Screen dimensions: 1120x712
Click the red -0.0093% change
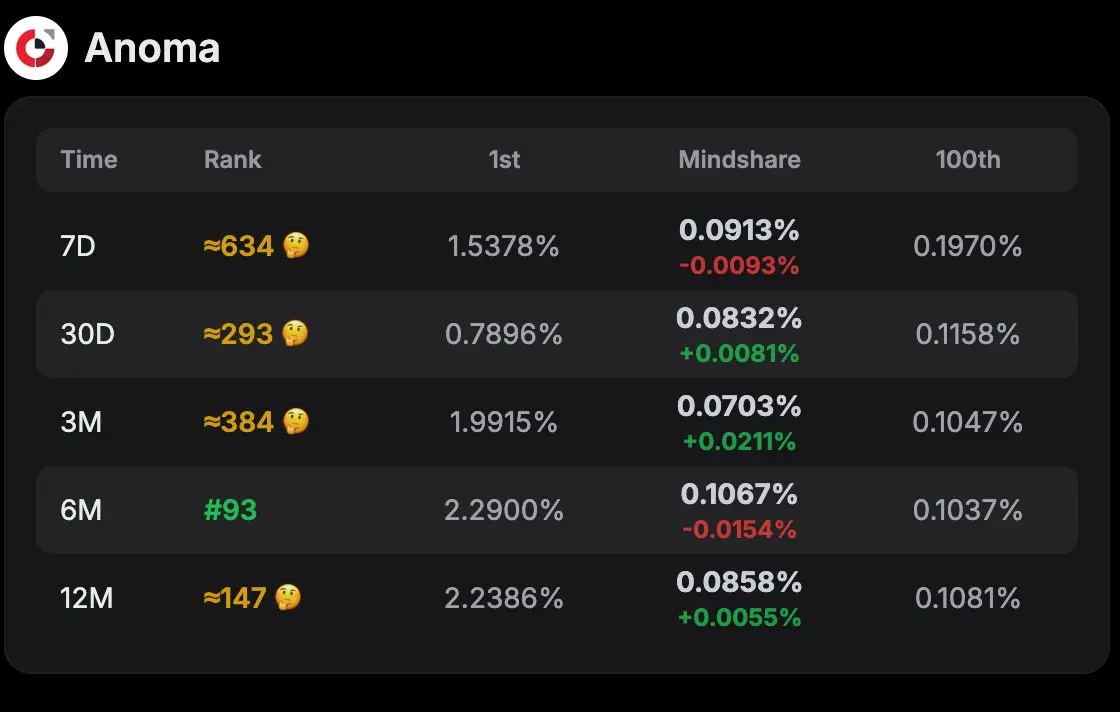coord(739,266)
